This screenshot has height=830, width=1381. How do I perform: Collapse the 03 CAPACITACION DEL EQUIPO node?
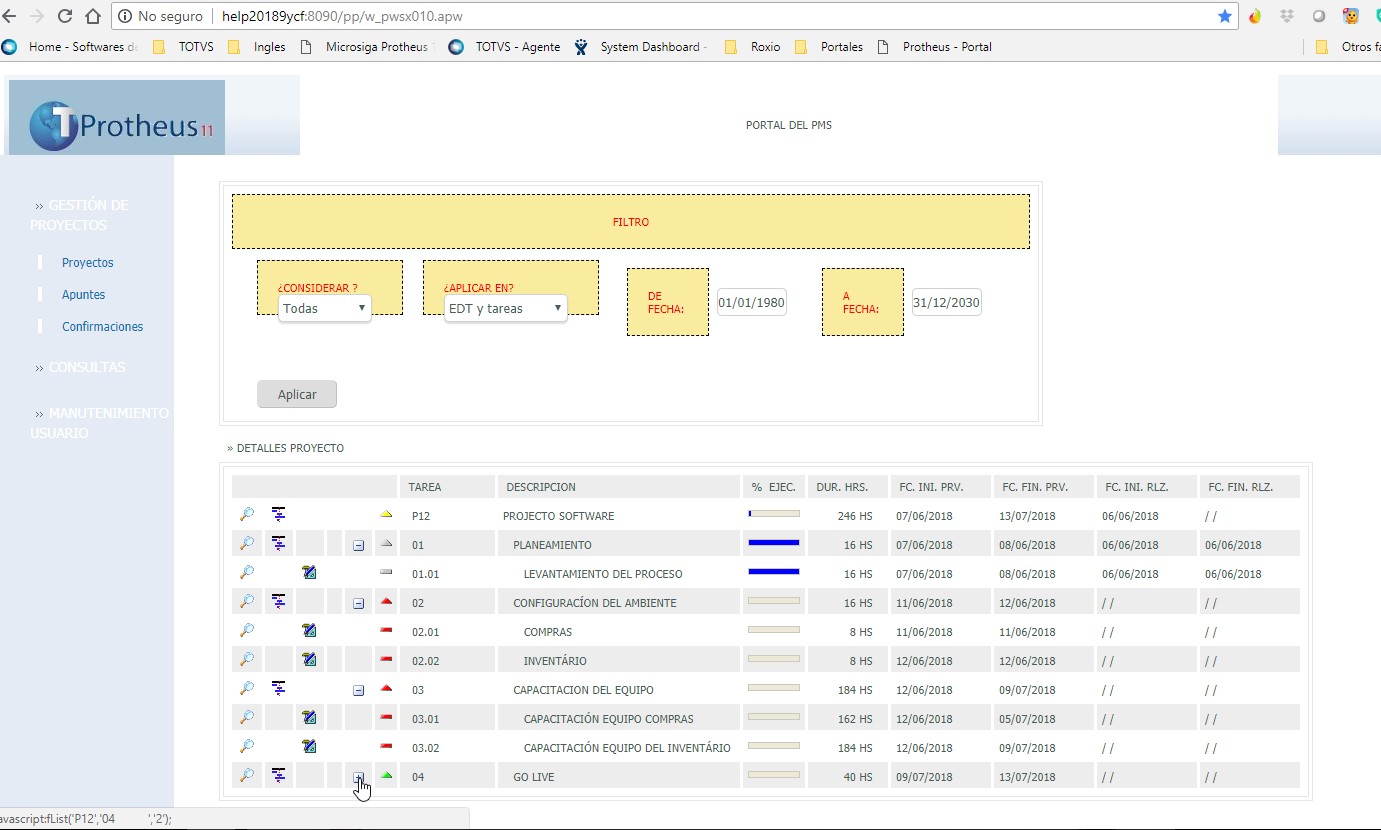click(358, 691)
